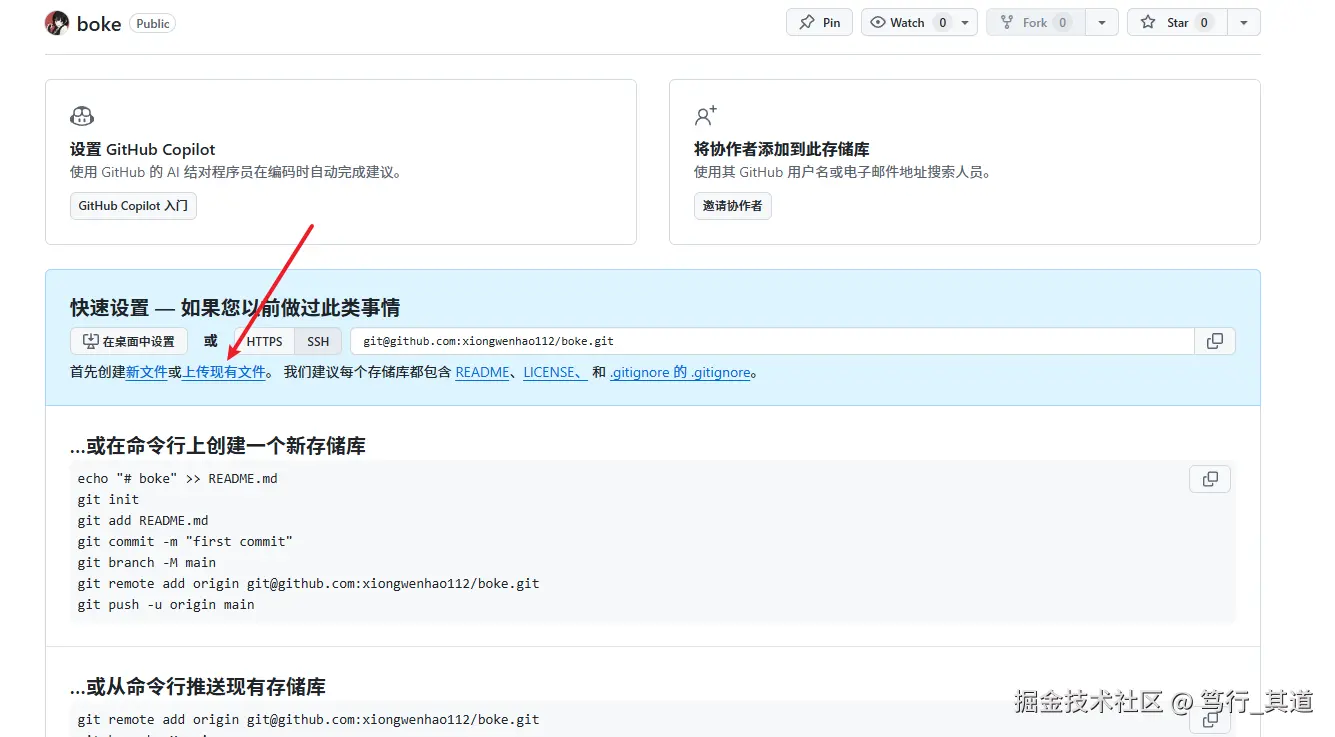This screenshot has width=1335, height=737.
Task: Click the 'git add README.md' line
Action: pos(143,520)
